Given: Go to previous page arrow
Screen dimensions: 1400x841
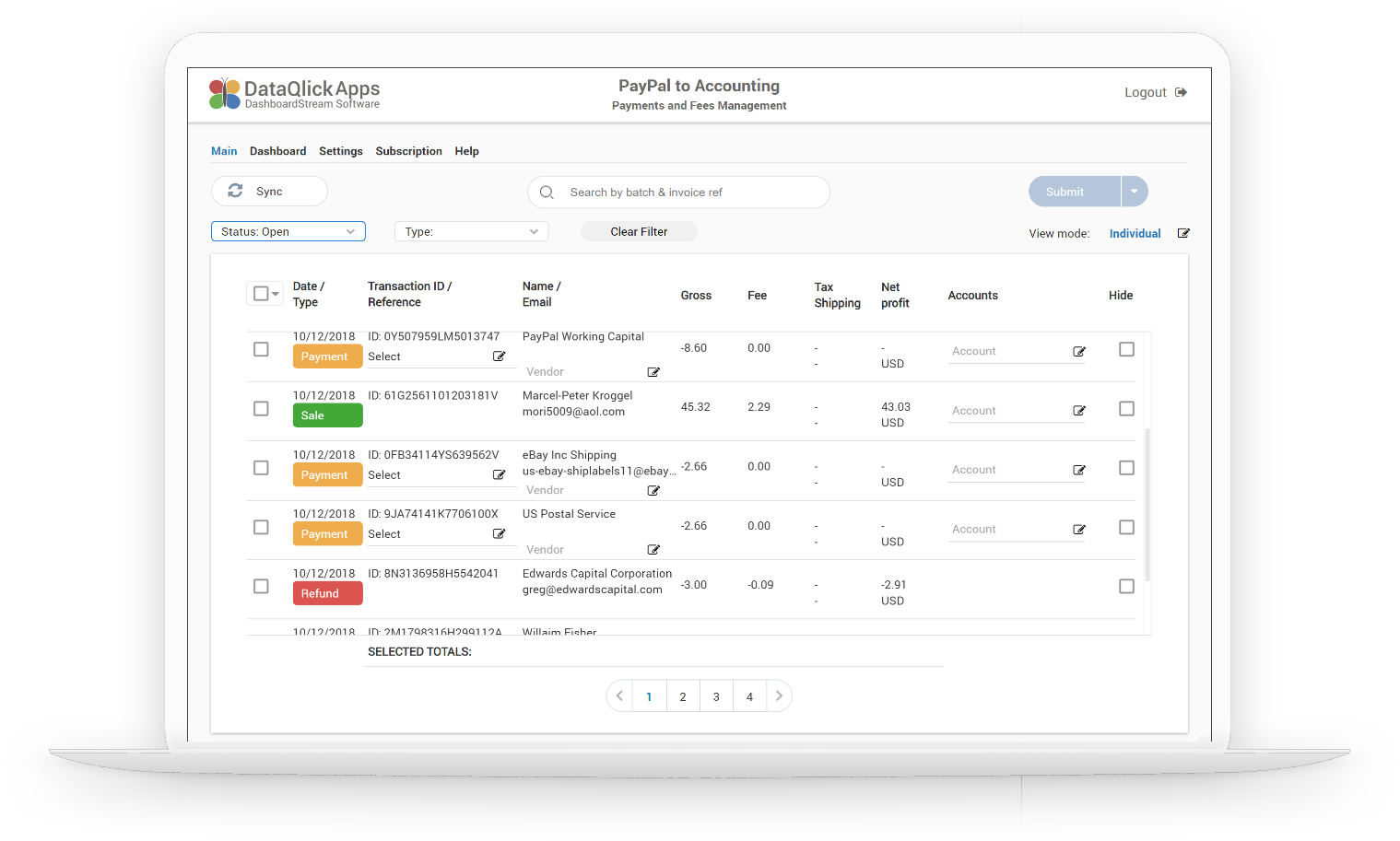Looking at the screenshot, I should [619, 696].
